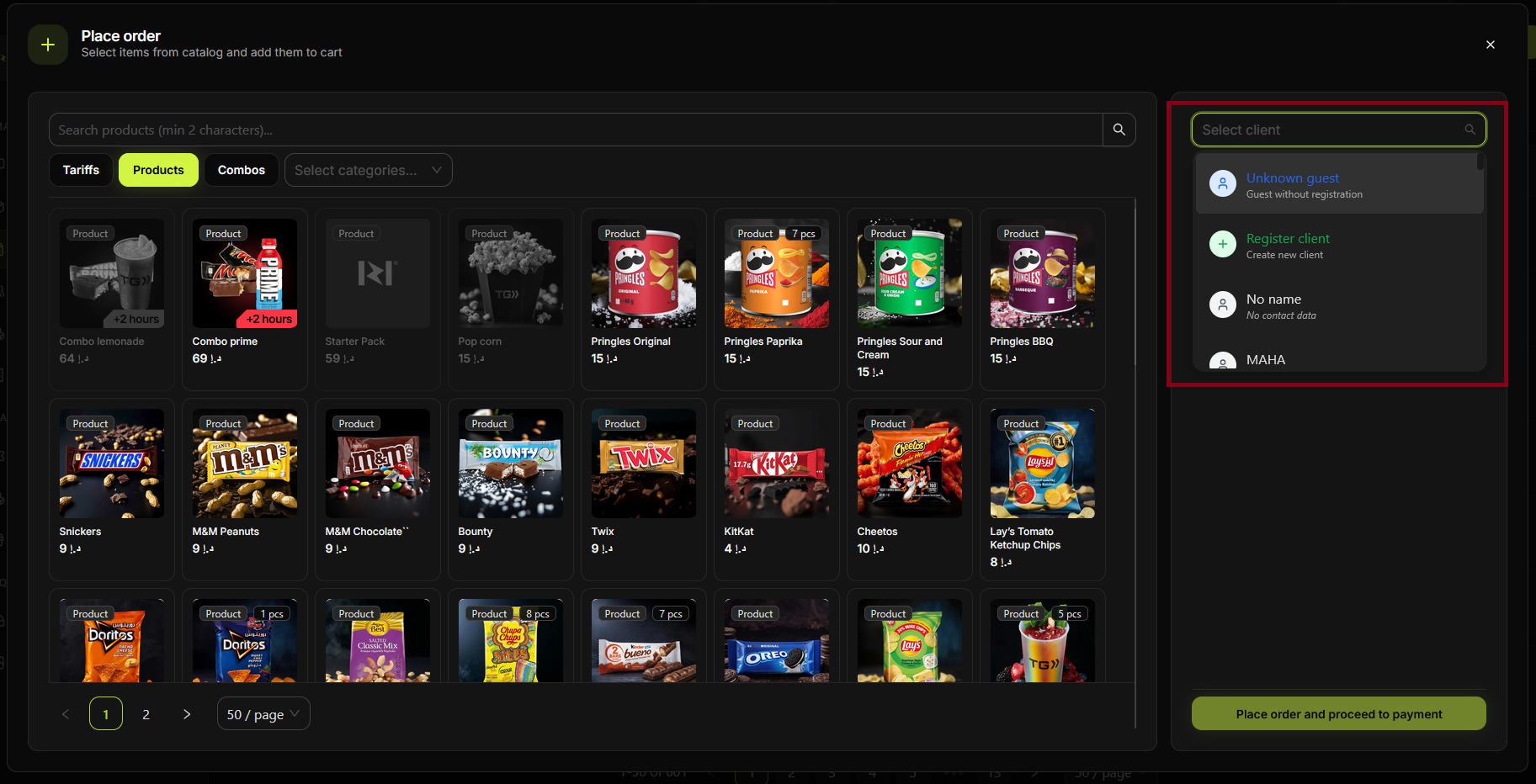Click the green plus icon beside Register client

pos(1222,244)
